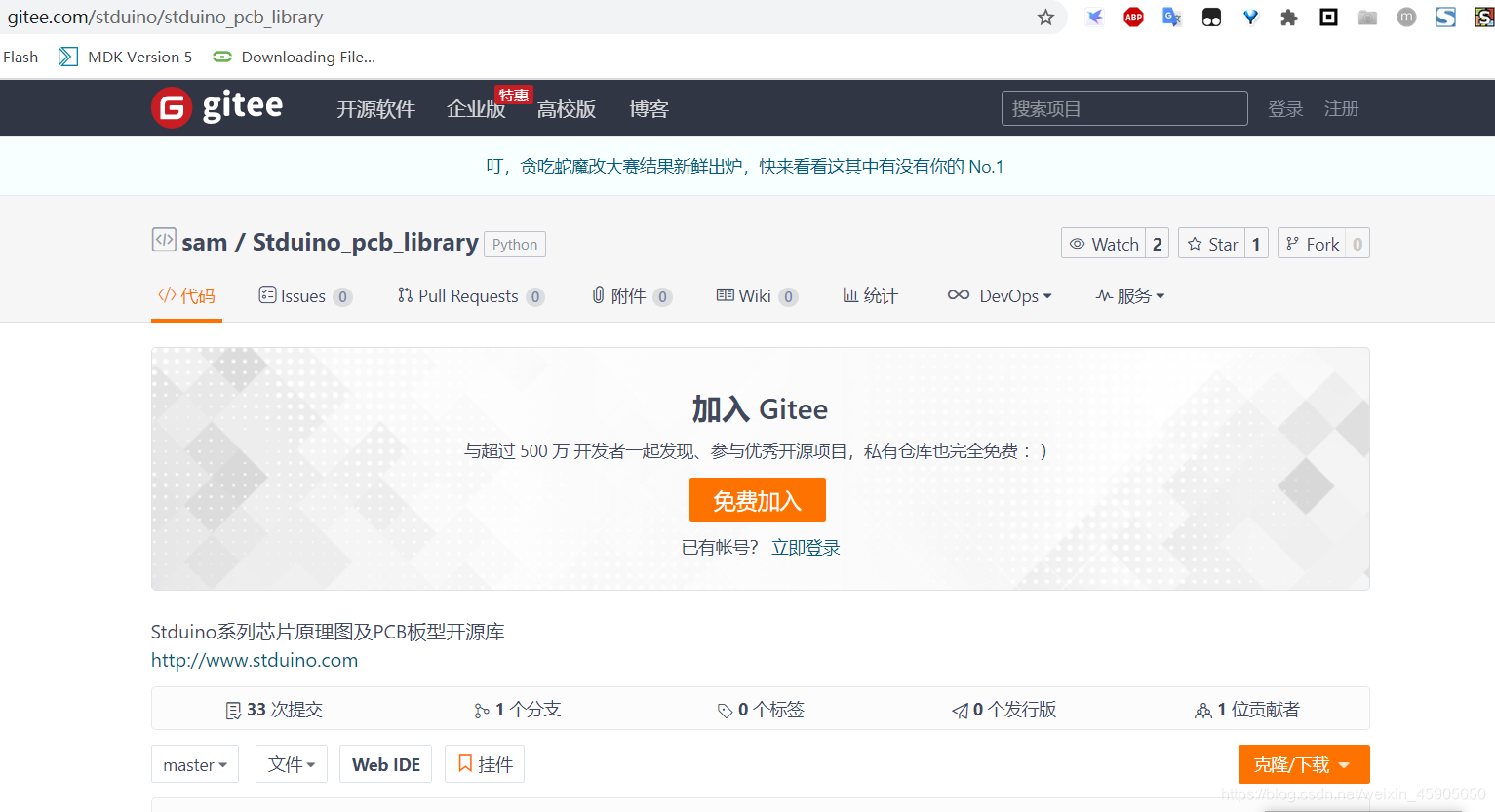View 0 个标签 tags

click(761, 710)
